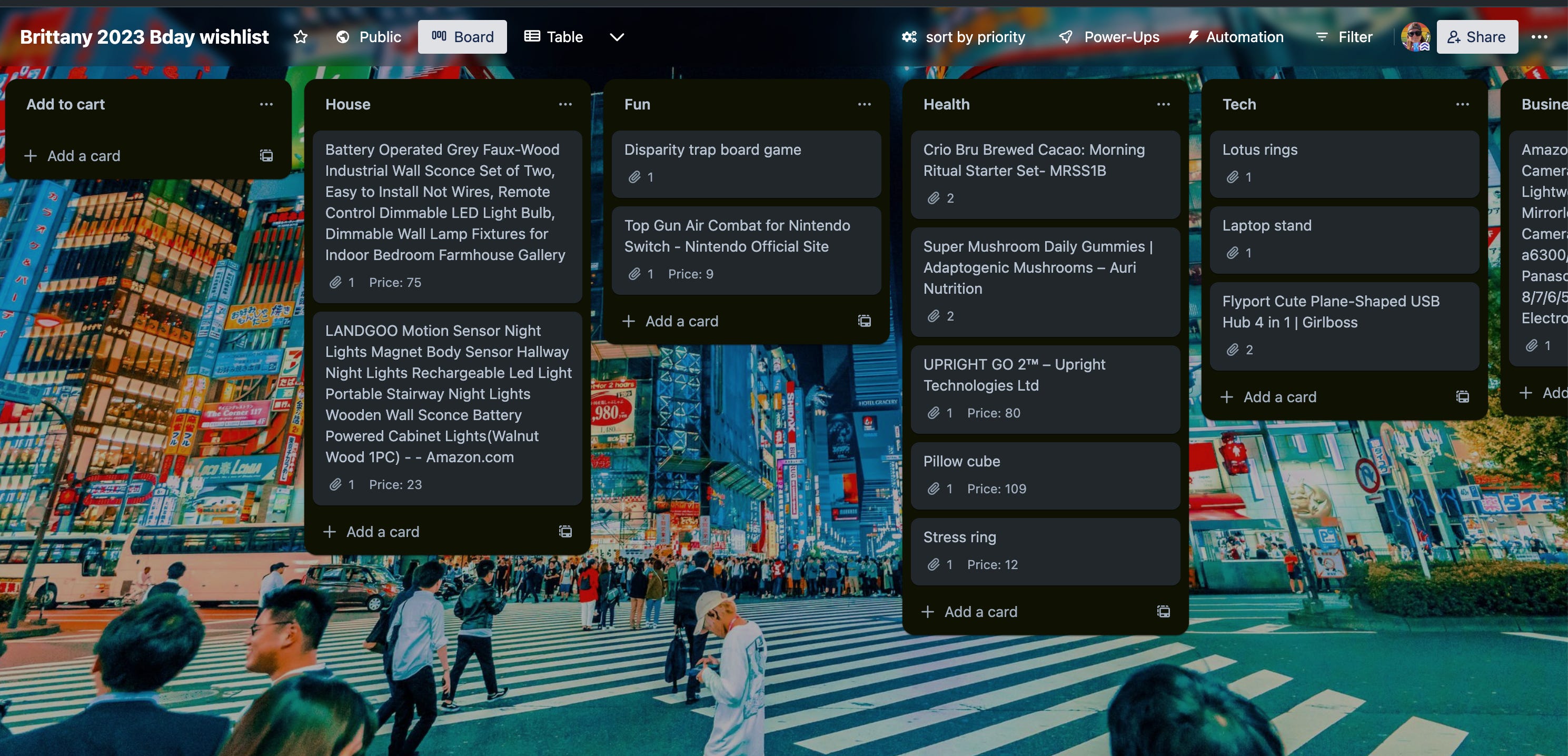Image resolution: width=1568 pixels, height=756 pixels.
Task: Open Health list actions menu
Action: [1163, 104]
